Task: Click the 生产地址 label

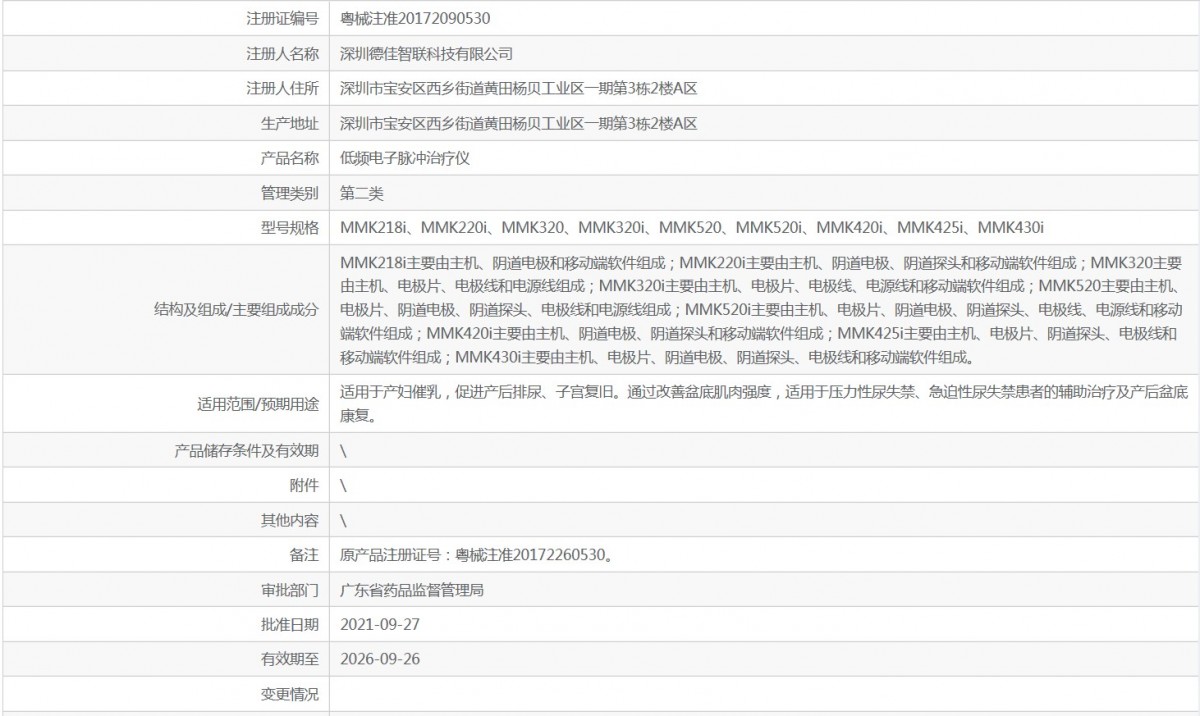Action: point(290,123)
